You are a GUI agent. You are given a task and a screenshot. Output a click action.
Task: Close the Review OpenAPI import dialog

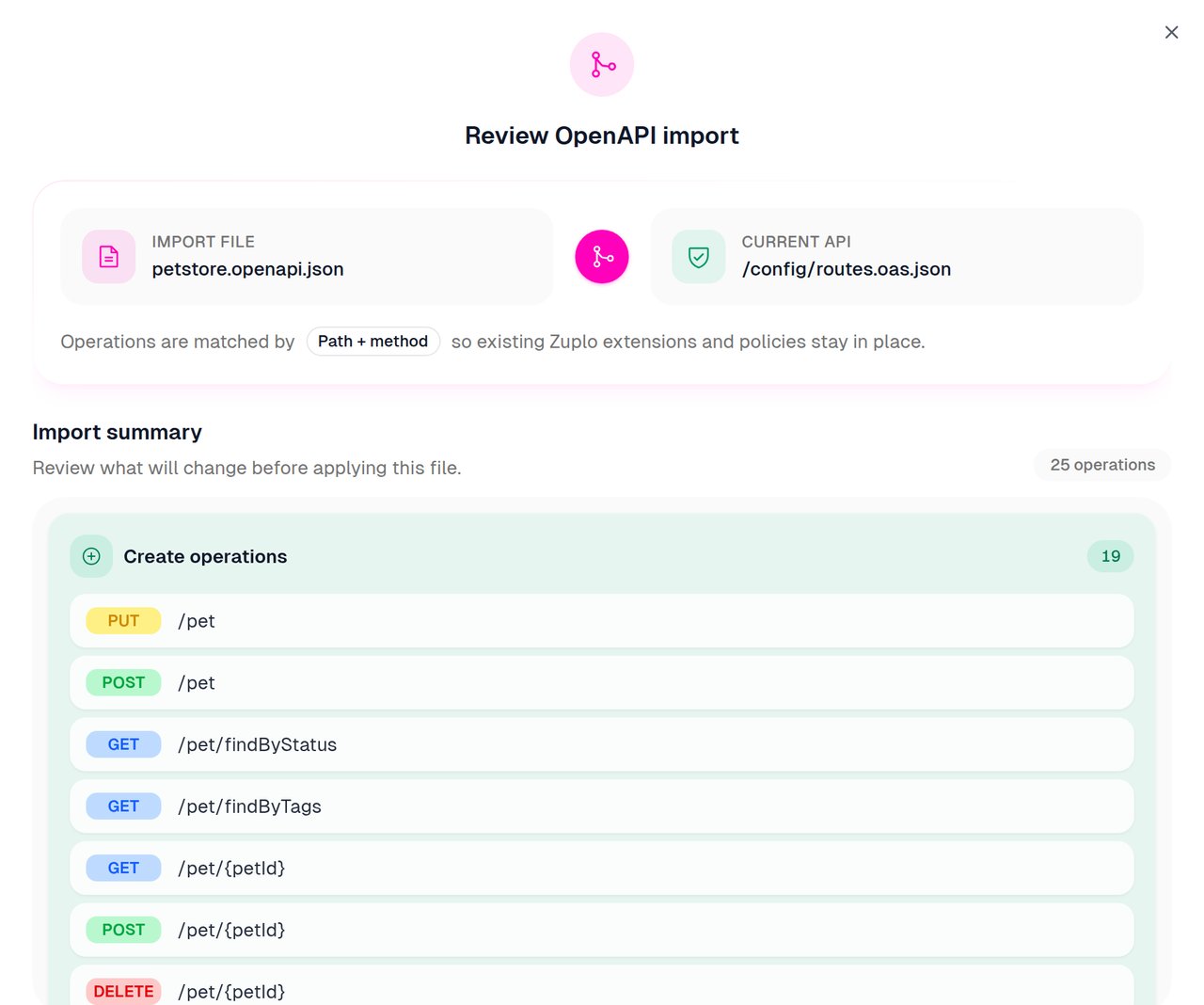[x=1171, y=32]
